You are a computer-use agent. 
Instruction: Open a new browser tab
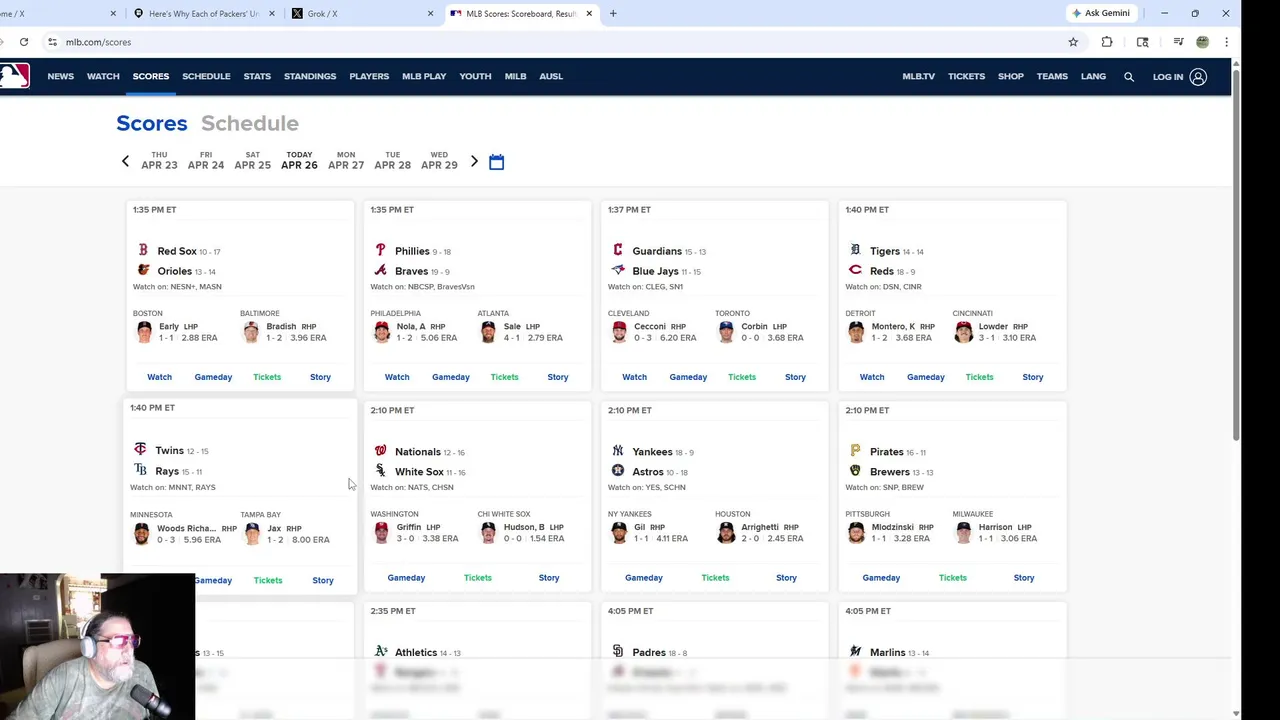coord(613,14)
